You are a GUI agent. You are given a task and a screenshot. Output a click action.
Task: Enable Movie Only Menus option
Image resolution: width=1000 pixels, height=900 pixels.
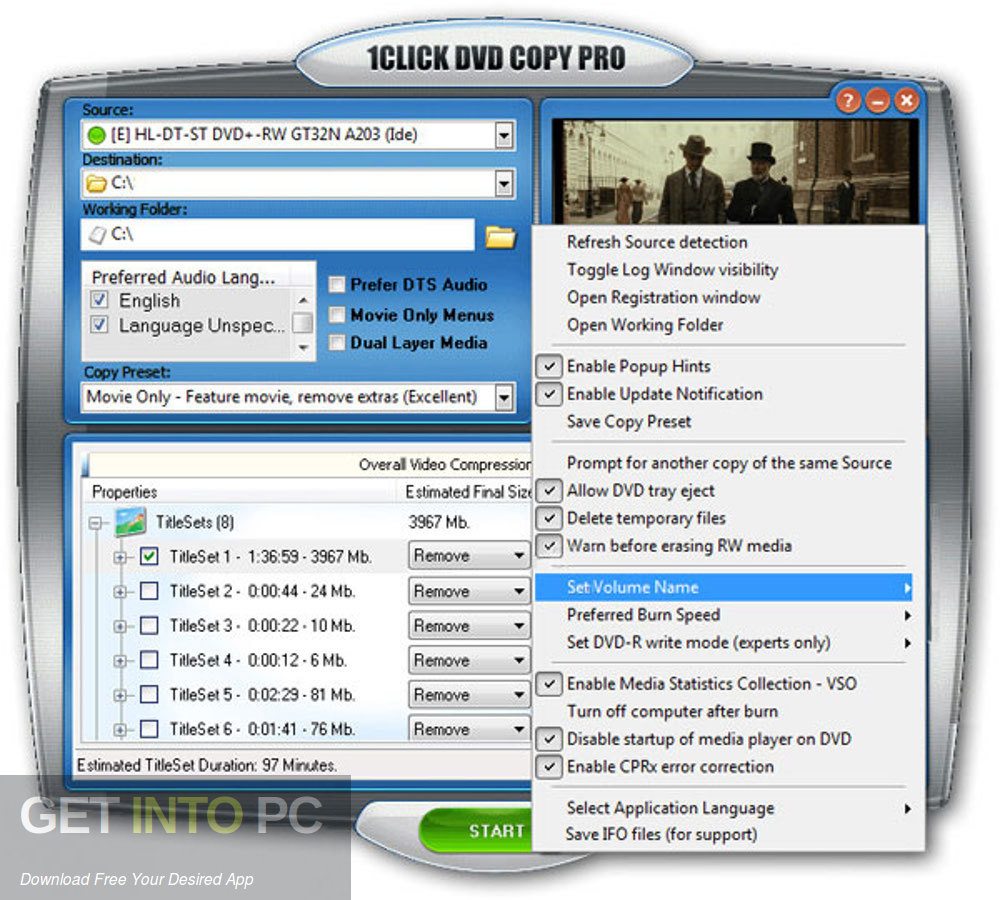coord(337,314)
